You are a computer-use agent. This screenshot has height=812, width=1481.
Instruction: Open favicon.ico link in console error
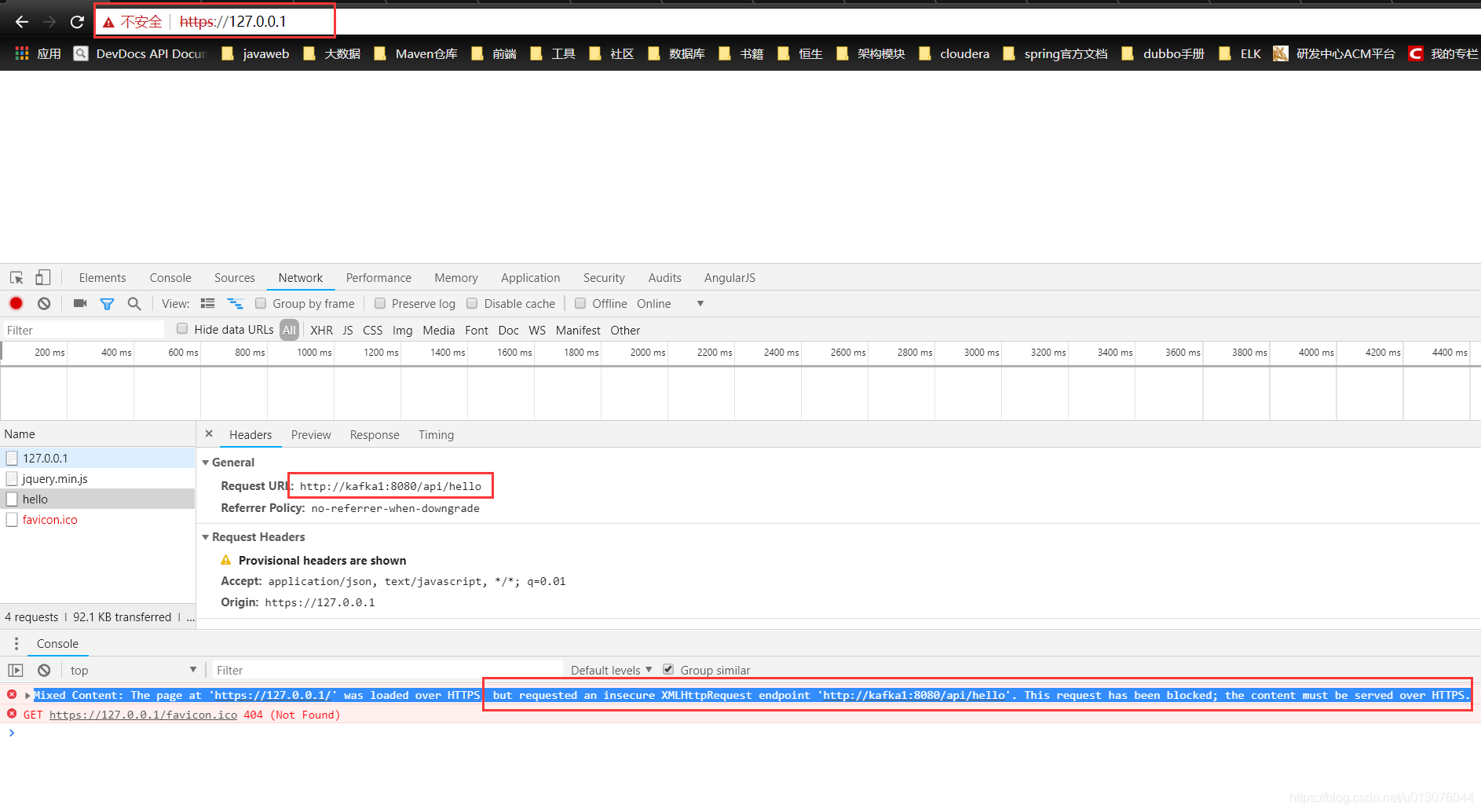[143, 715]
